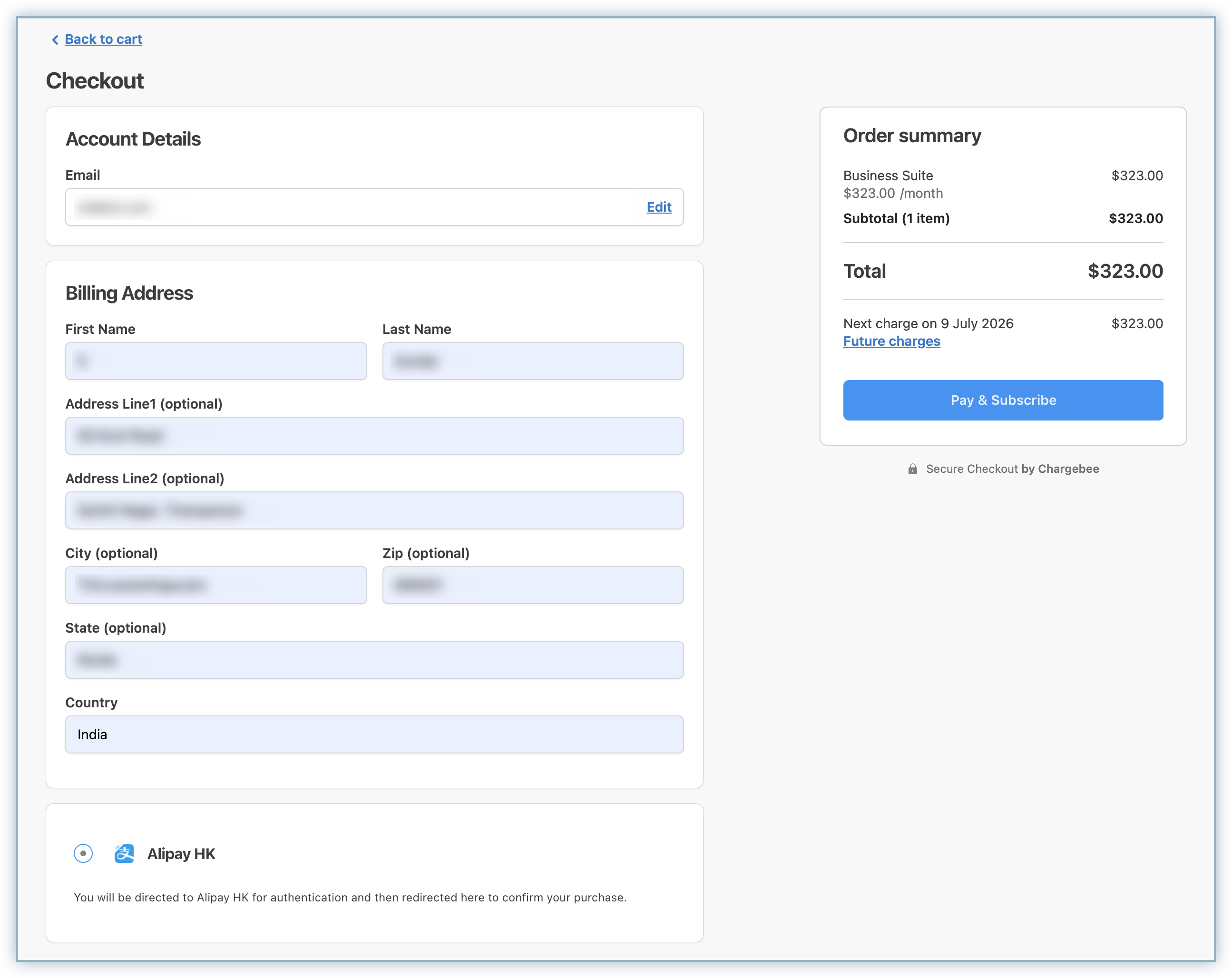
Task: Select the Address Line1 input
Action: (374, 436)
